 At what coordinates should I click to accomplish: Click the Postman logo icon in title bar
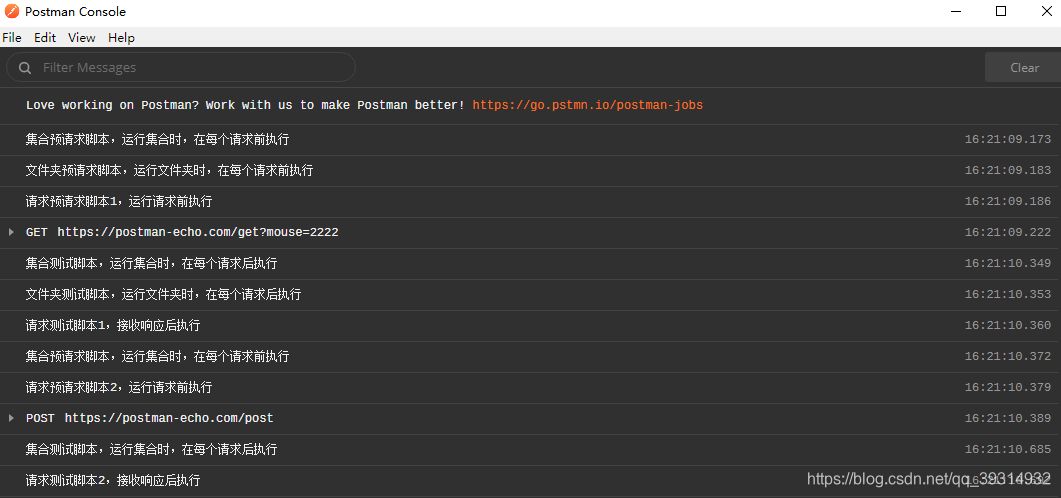coord(12,12)
